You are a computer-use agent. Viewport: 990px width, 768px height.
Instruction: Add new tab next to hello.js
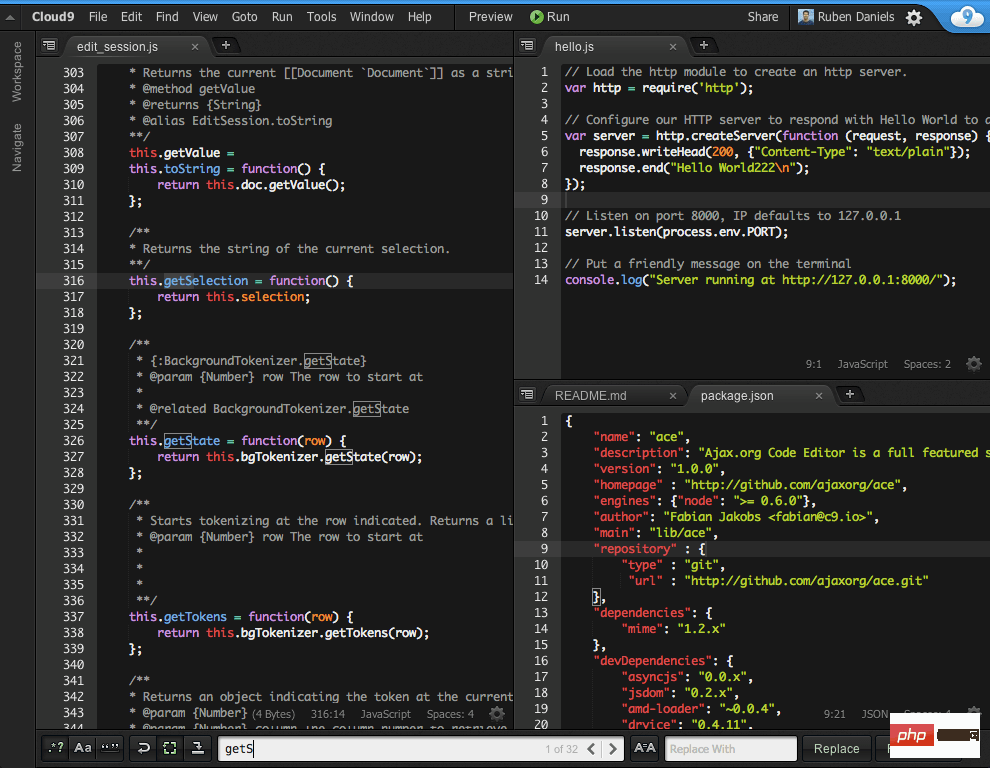[x=703, y=45]
